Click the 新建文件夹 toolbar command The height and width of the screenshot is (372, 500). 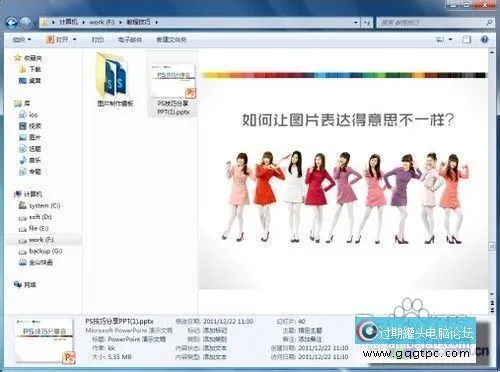(x=171, y=40)
